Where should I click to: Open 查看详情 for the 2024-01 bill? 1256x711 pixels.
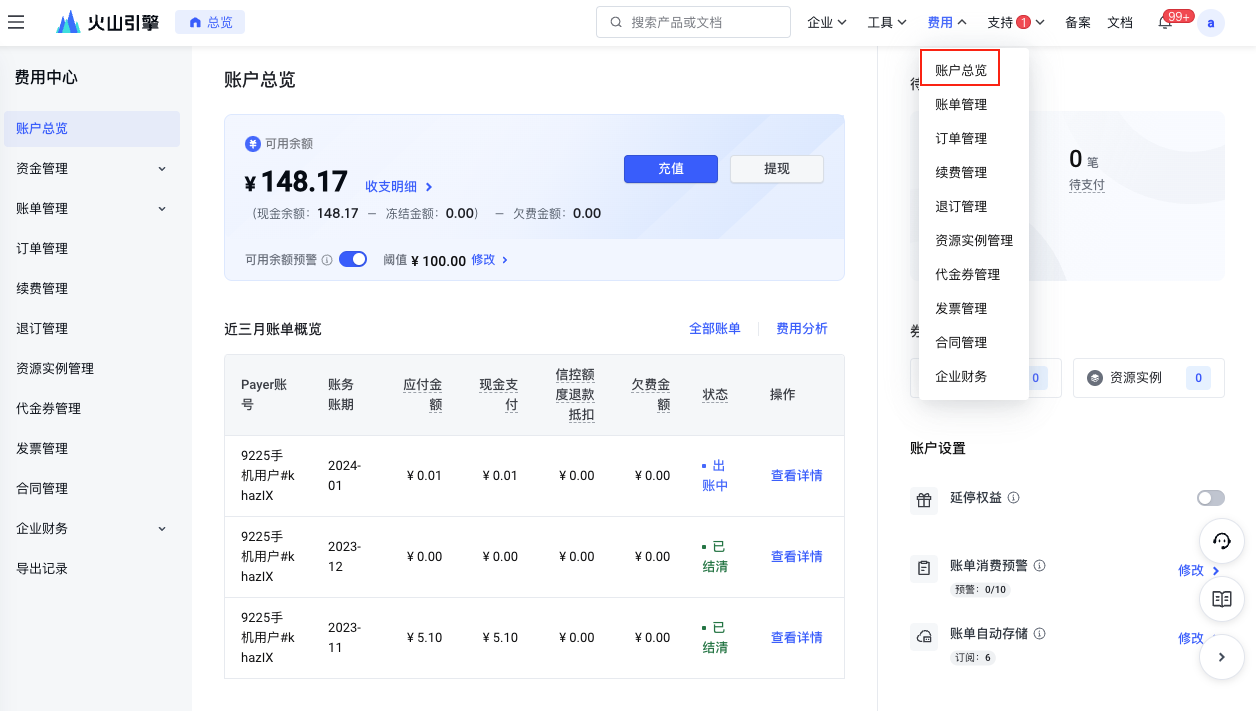pos(796,476)
